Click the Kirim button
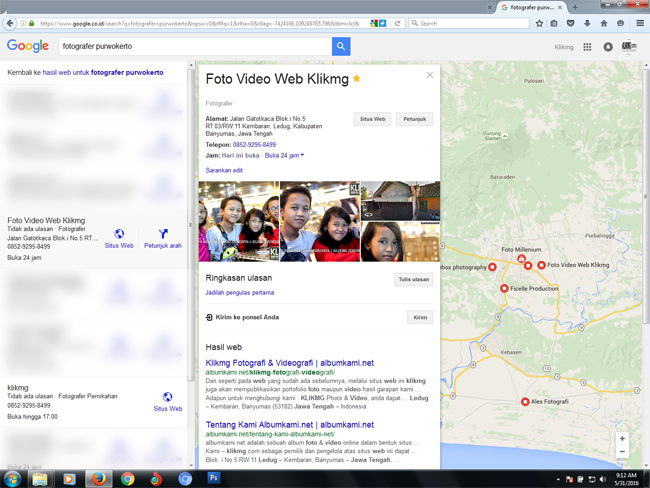 pyautogui.click(x=420, y=317)
